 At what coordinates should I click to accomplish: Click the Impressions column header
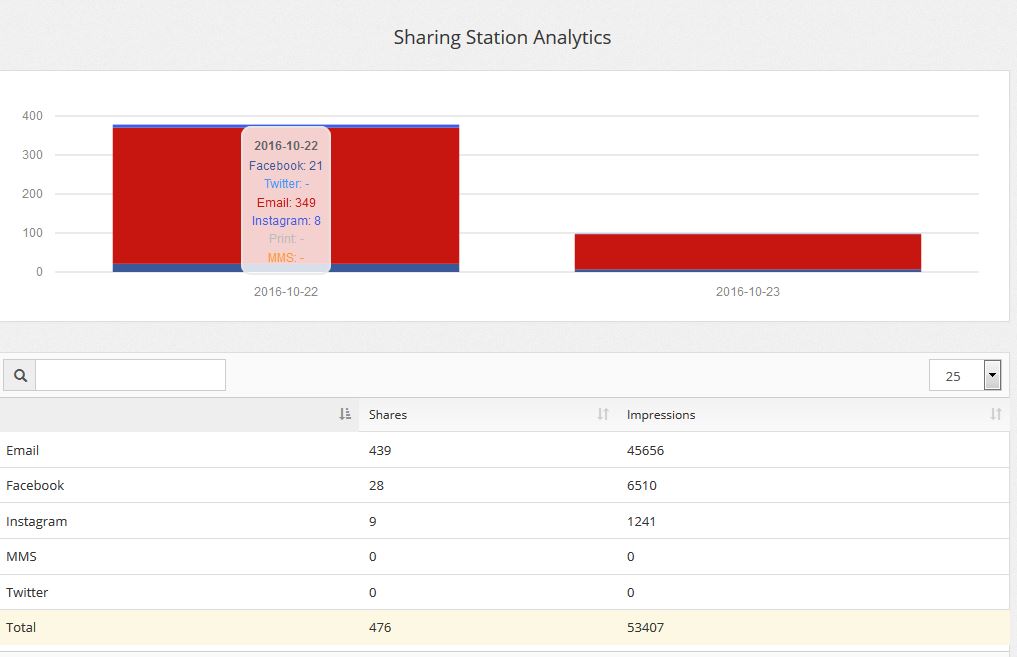pyautogui.click(x=660, y=414)
